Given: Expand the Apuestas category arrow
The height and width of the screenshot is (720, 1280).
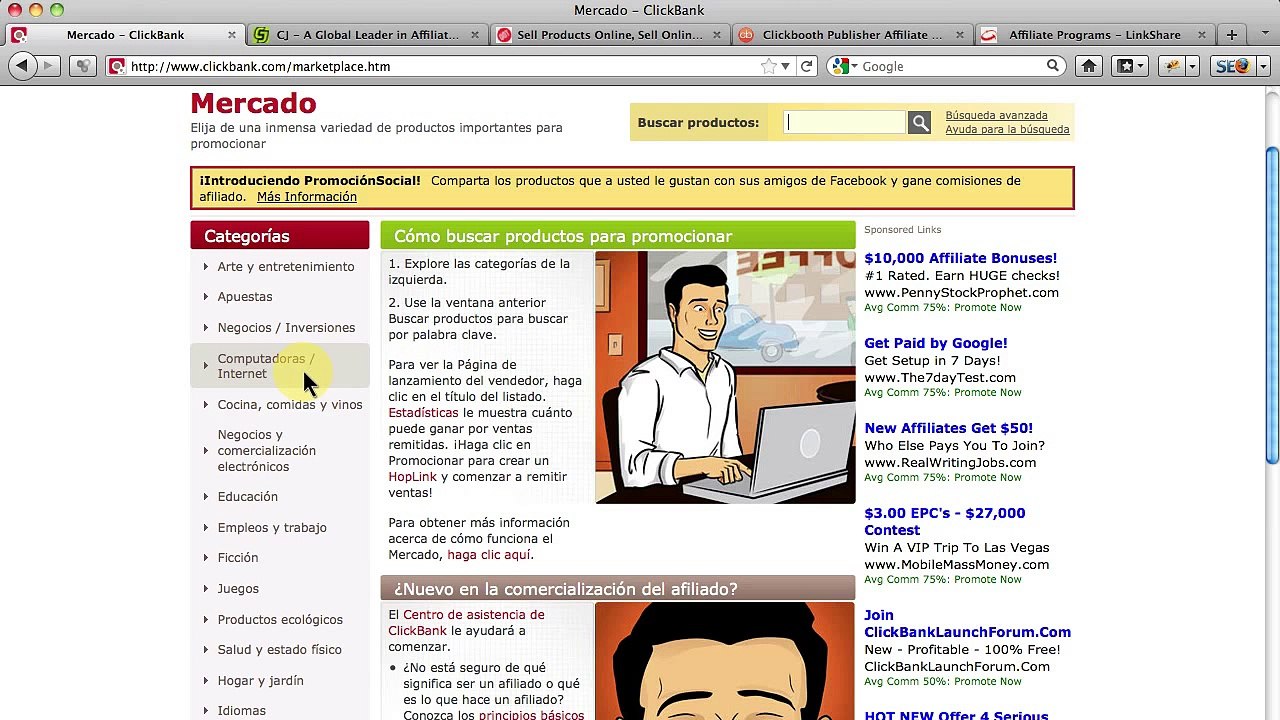Looking at the screenshot, I should pyautogui.click(x=205, y=296).
